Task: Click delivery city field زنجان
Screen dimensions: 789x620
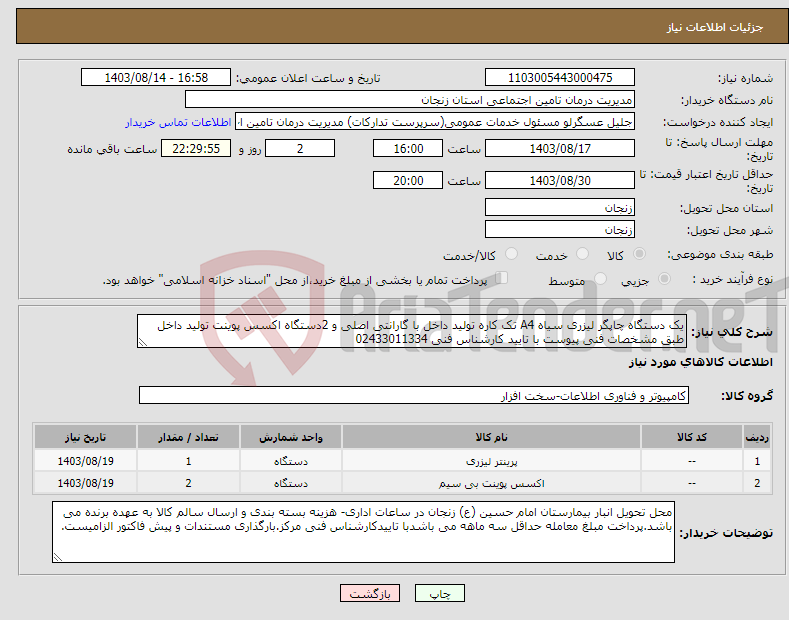Action: (x=560, y=229)
